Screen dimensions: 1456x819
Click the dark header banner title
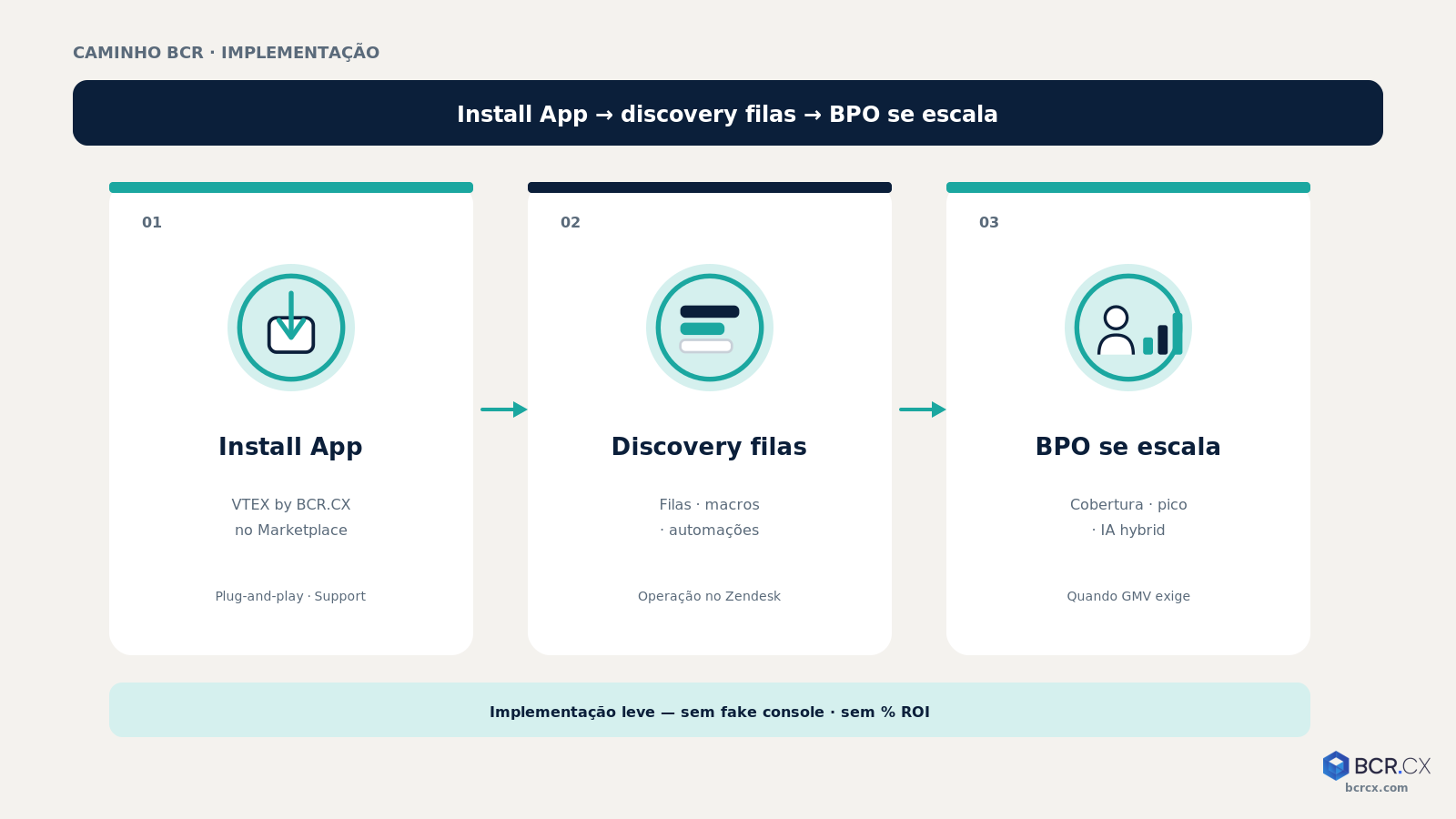pos(727,114)
